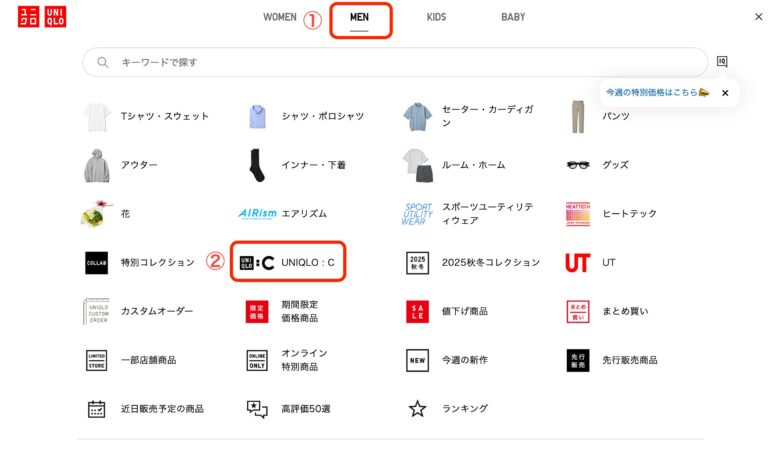
Task: Open the 高評価50選 review icon
Action: click(x=257, y=409)
